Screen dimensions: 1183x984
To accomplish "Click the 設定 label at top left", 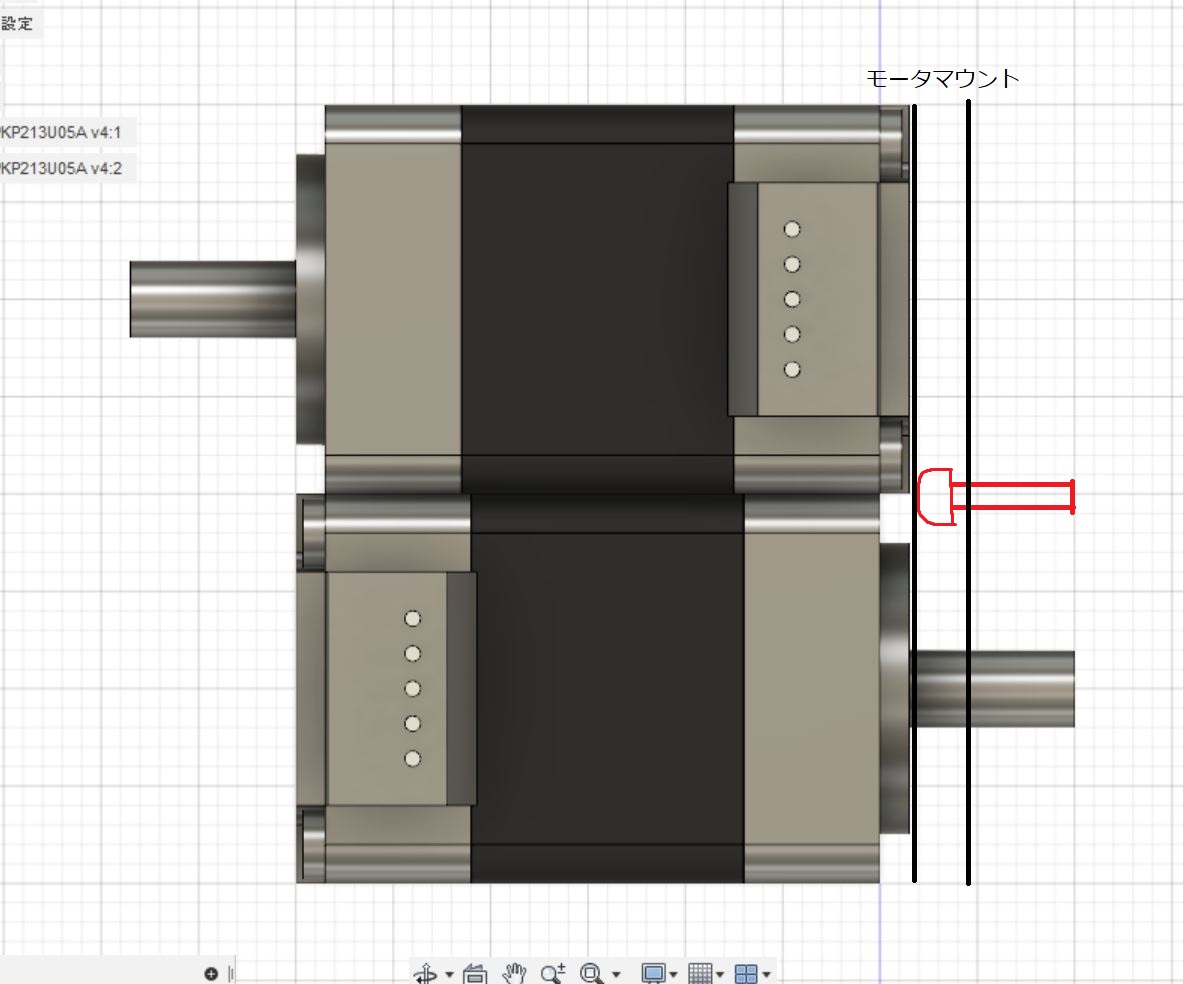I will coord(17,23).
